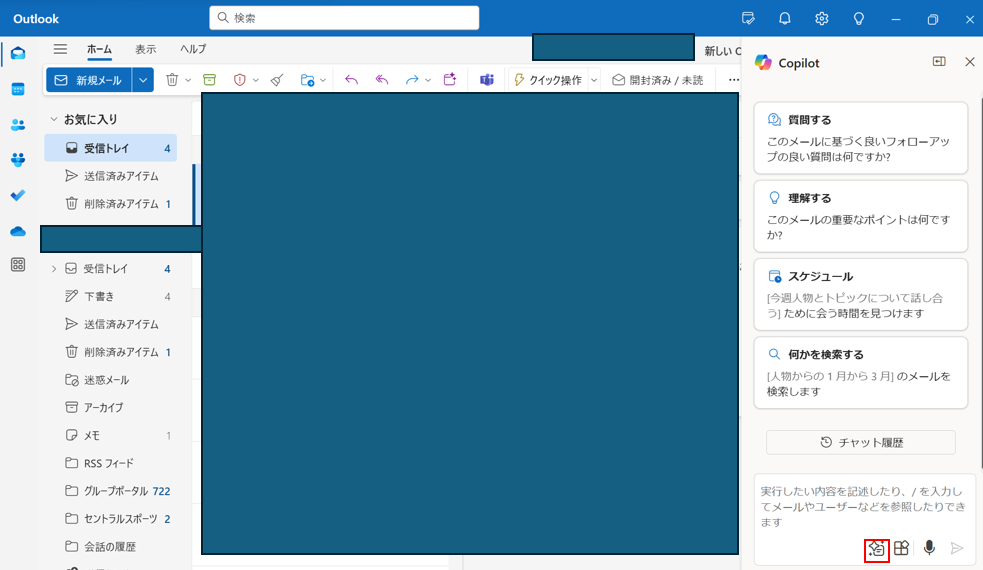This screenshot has height=570, width=983.
Task: Open the RSS フィード folder
Action: click(x=110, y=463)
